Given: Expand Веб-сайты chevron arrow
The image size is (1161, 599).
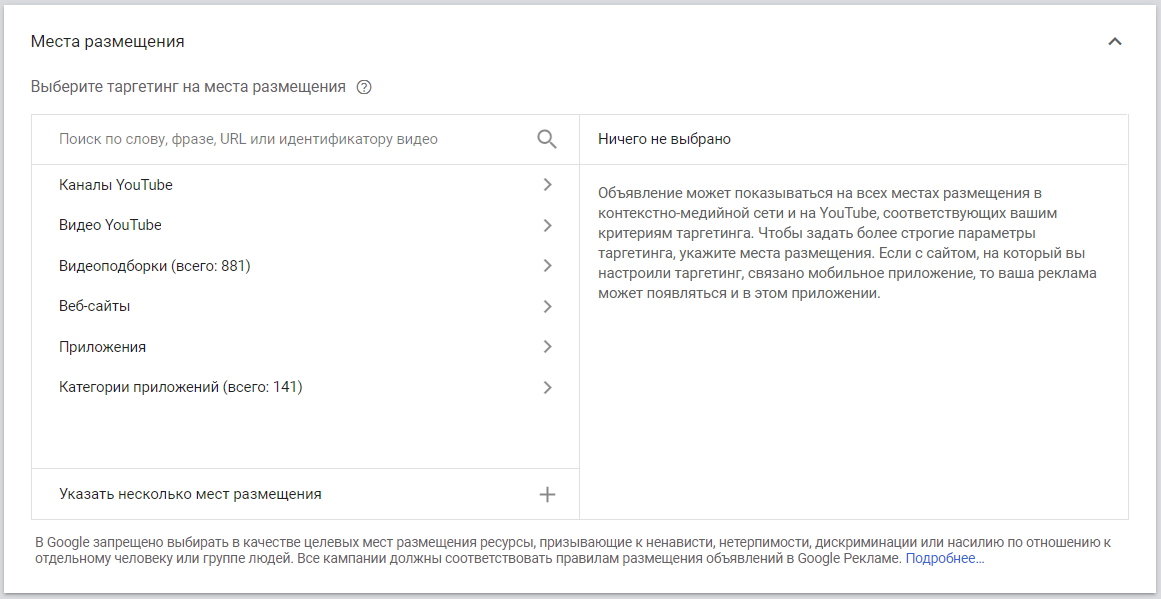Looking at the screenshot, I should [x=548, y=307].
